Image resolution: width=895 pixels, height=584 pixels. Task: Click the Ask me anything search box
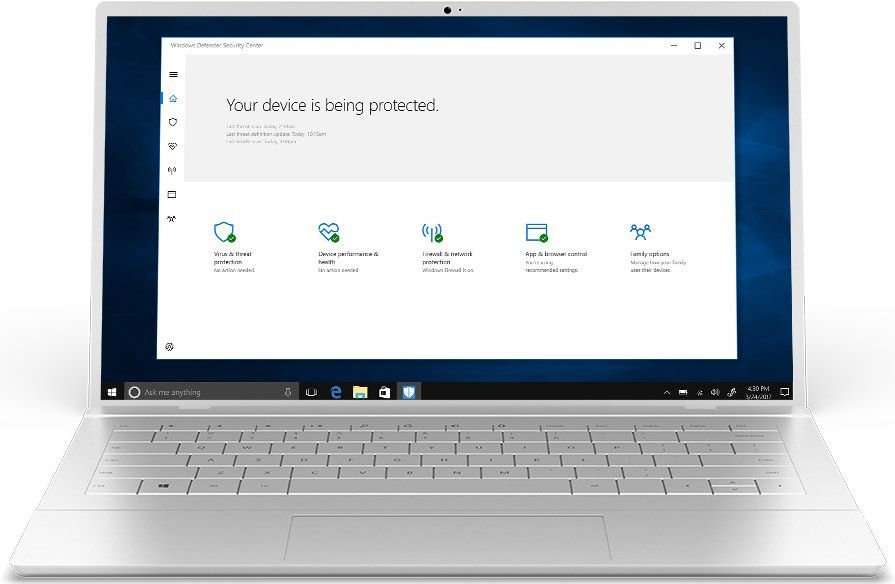point(200,392)
